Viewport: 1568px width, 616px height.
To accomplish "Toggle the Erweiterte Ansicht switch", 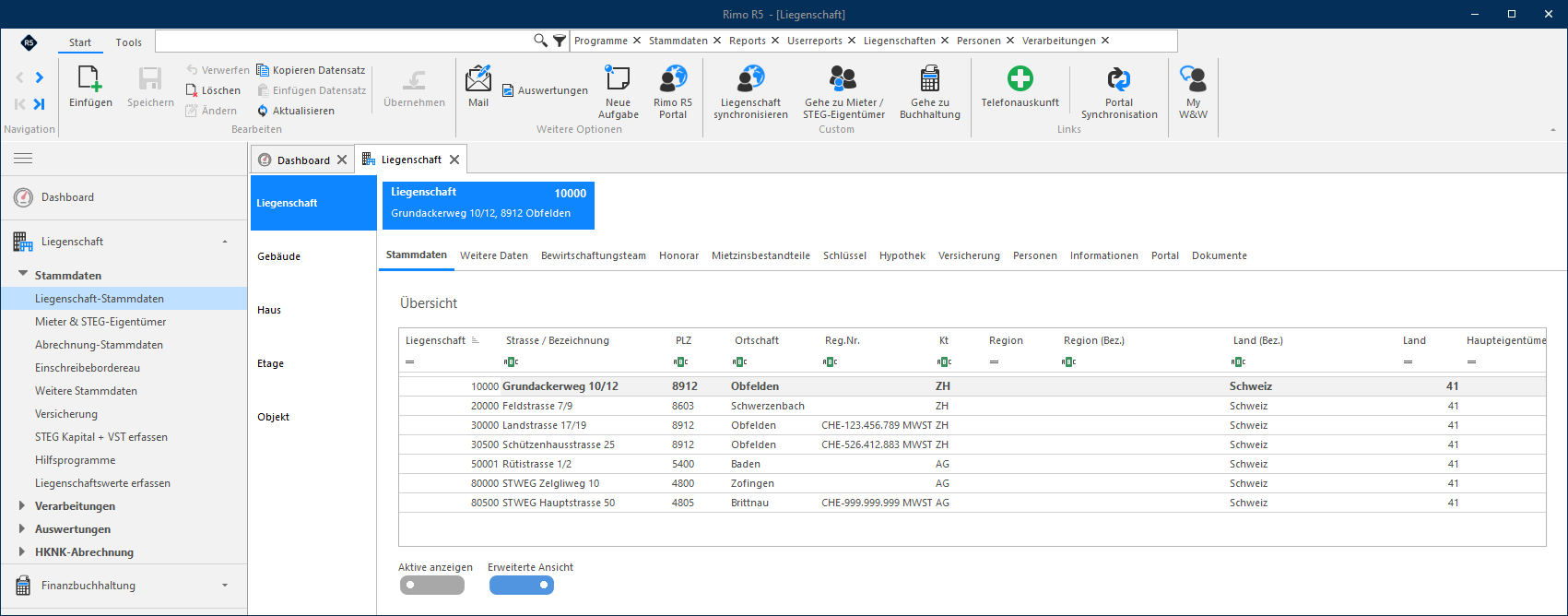I will (522, 585).
